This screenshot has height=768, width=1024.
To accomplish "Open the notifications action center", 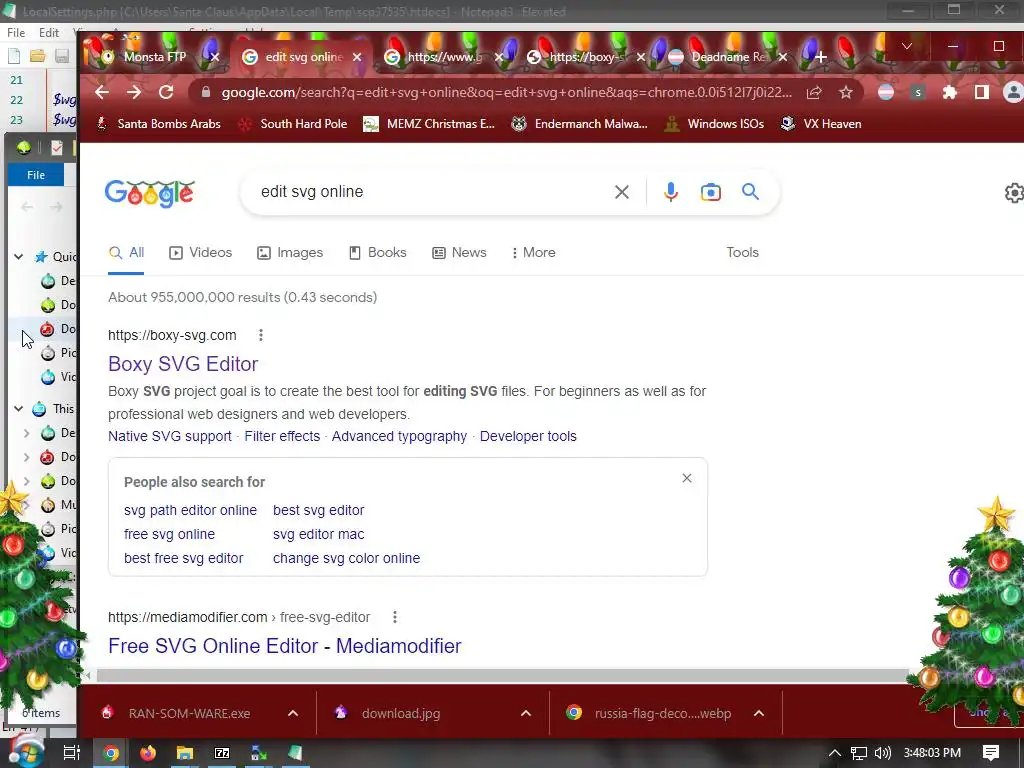I will pyautogui.click(x=991, y=753).
